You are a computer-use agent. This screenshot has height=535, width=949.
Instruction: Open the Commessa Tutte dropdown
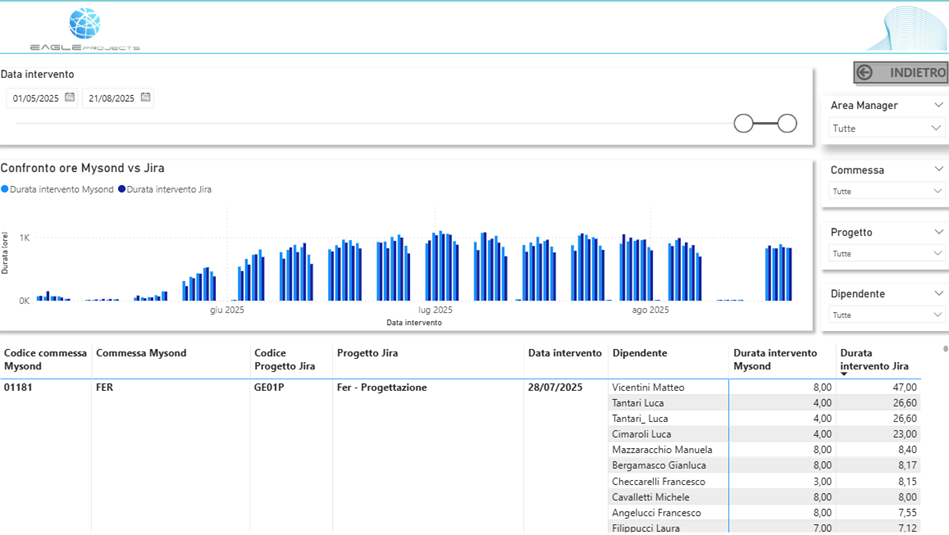886,191
